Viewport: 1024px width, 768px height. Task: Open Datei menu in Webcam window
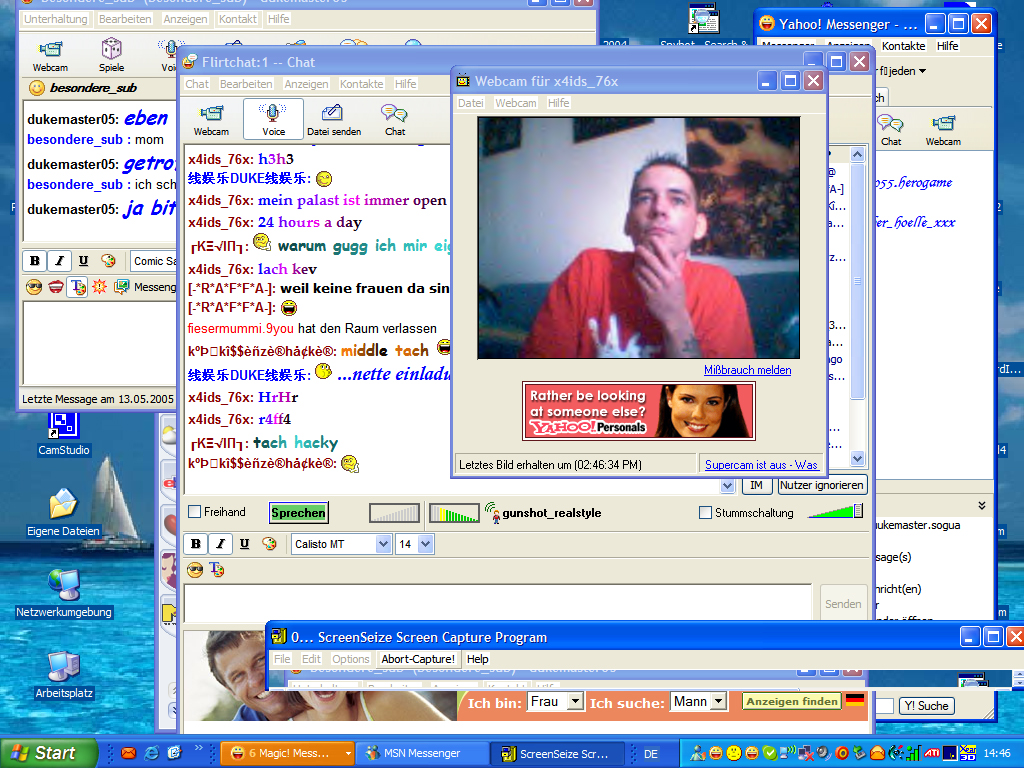pyautogui.click(x=470, y=103)
